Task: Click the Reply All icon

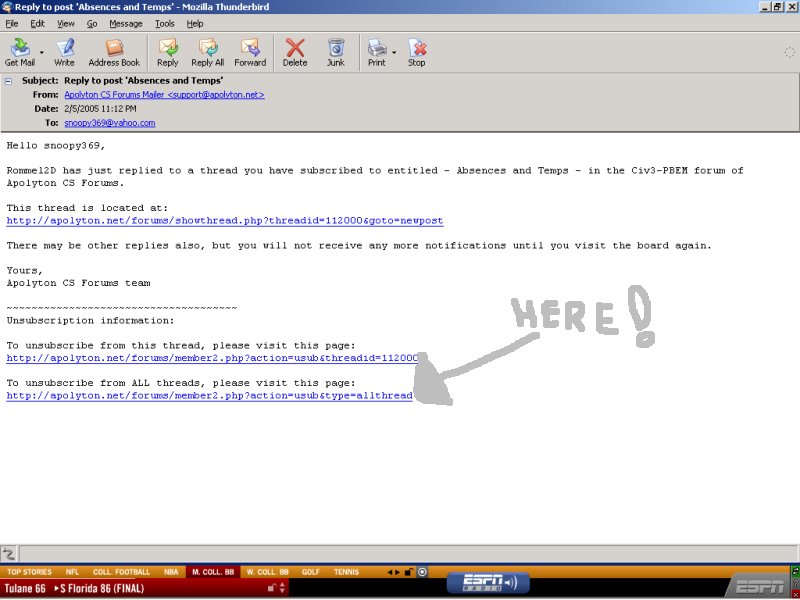Action: (x=208, y=52)
